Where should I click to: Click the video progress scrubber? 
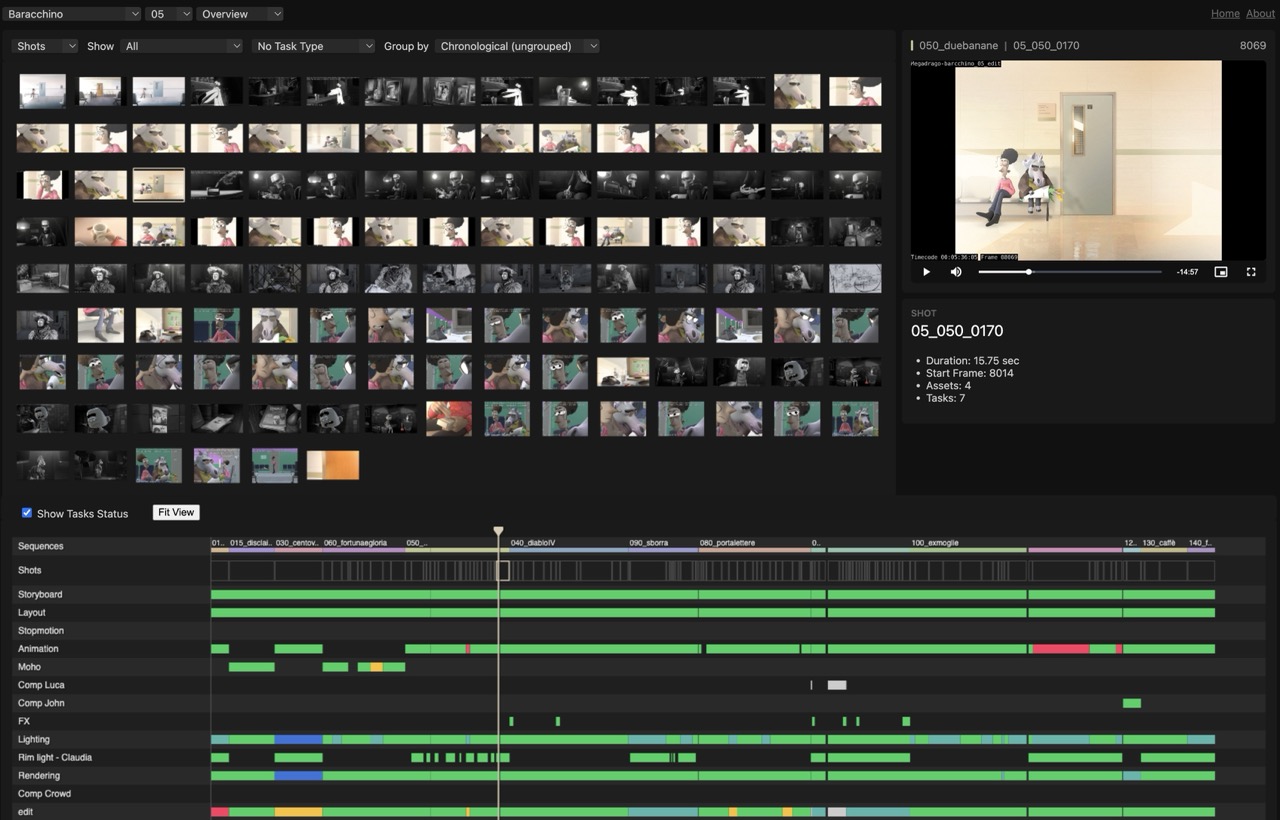tap(1069, 272)
